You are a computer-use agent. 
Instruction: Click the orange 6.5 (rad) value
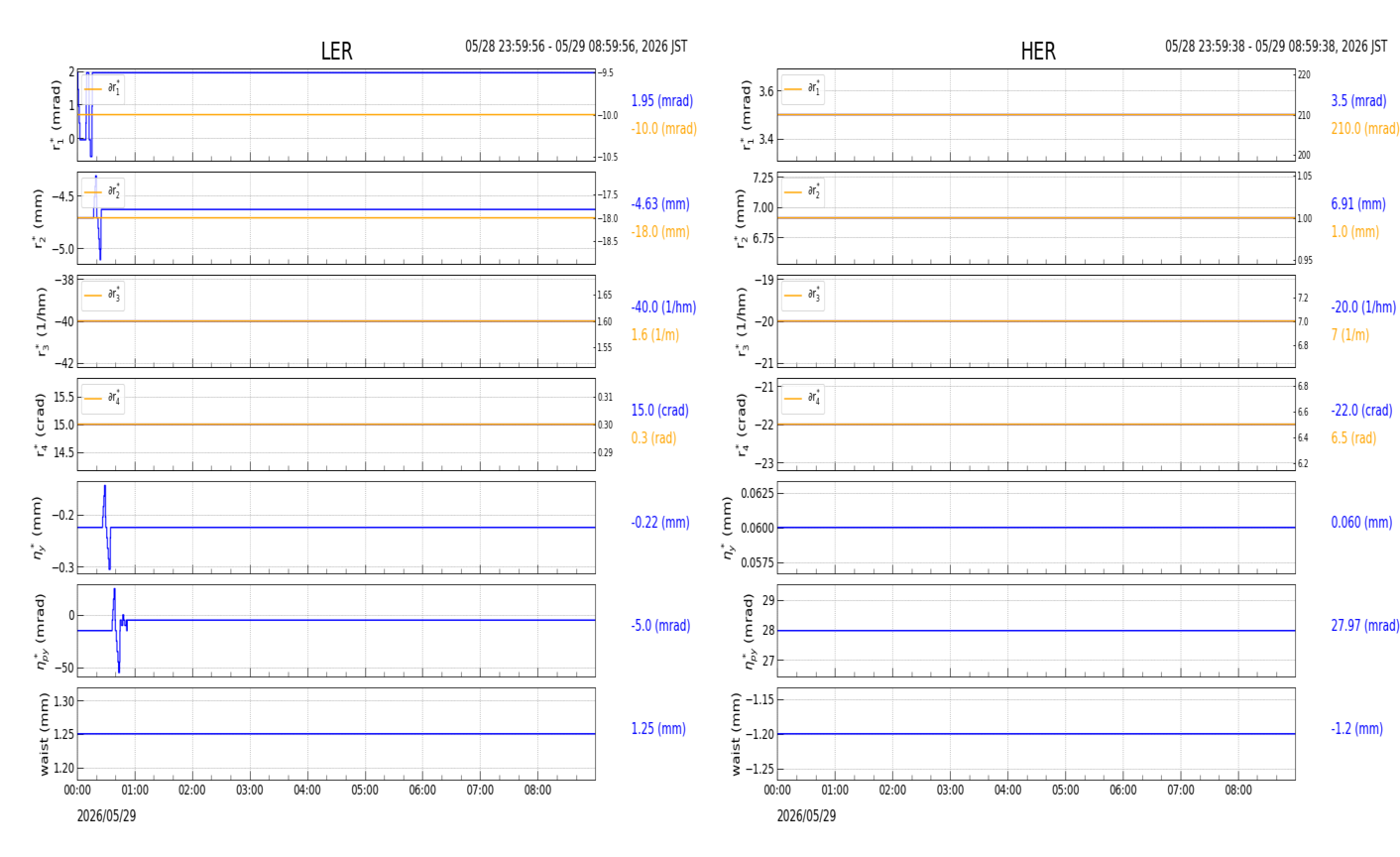[x=1353, y=438]
